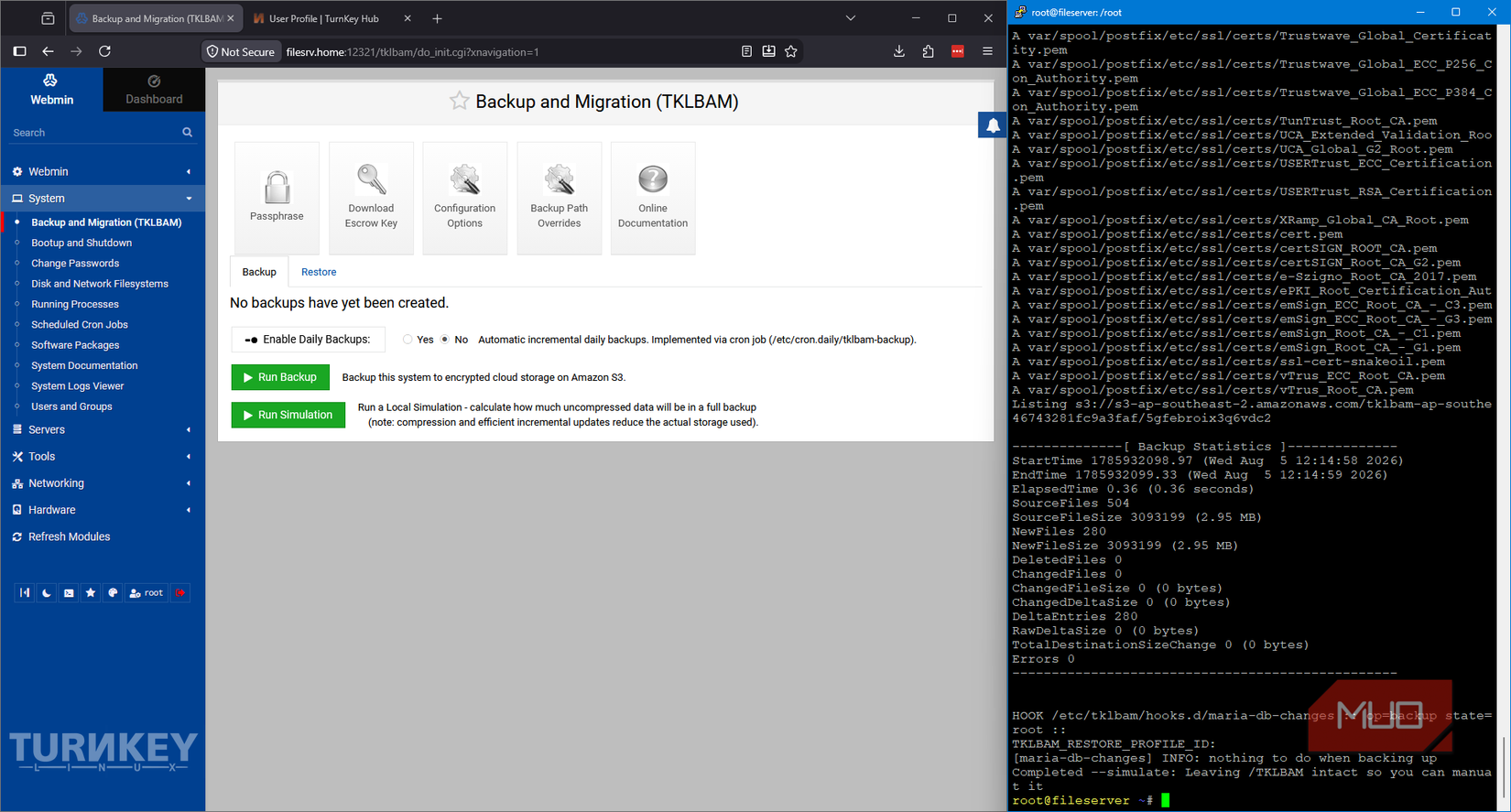This screenshot has height=812, width=1511.
Task: Open Scheduled Cron Jobs module
Action: pyautogui.click(x=80, y=324)
